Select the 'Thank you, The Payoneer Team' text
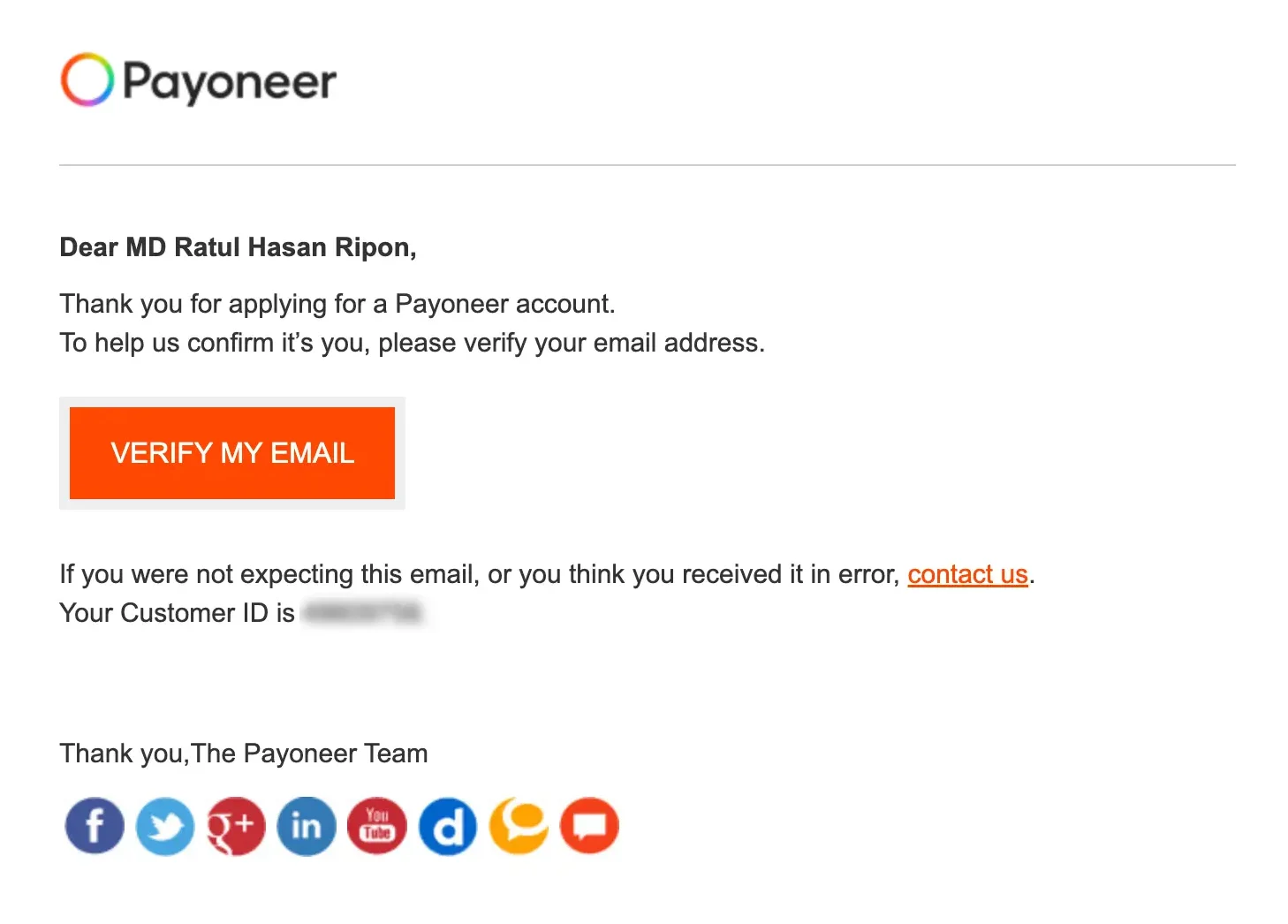Screen dimensions: 1288x924 click(243, 753)
